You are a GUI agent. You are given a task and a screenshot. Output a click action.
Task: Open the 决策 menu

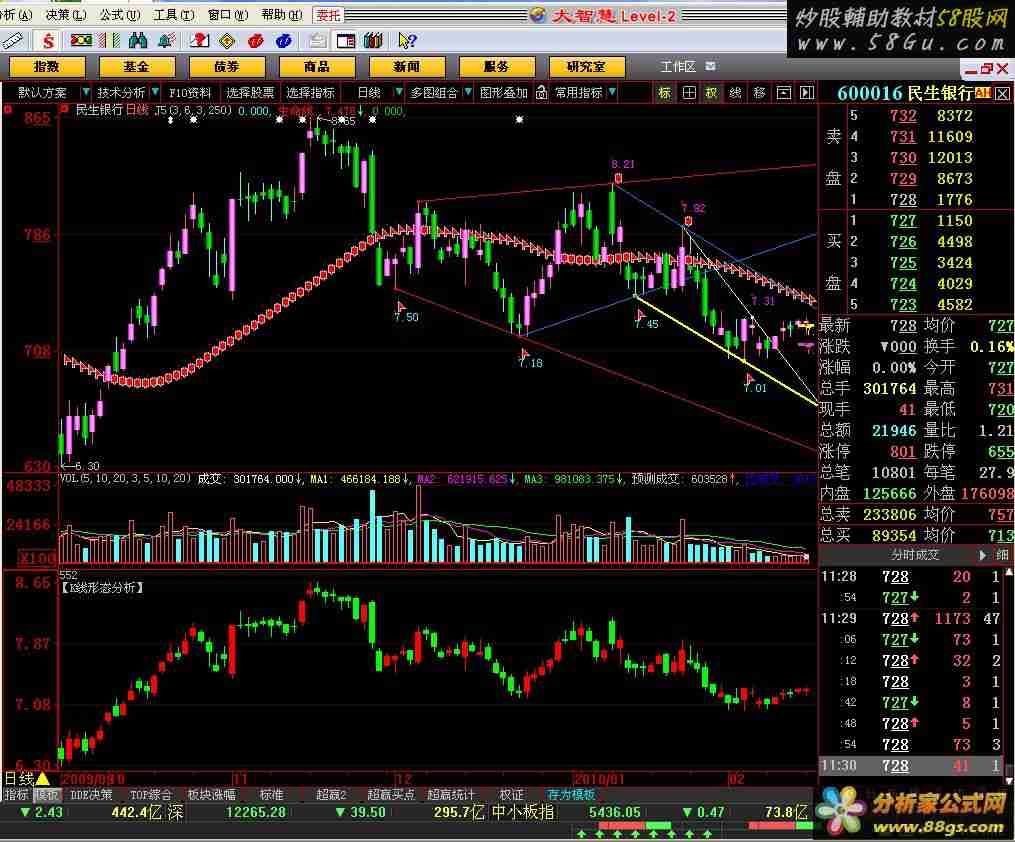tap(65, 15)
